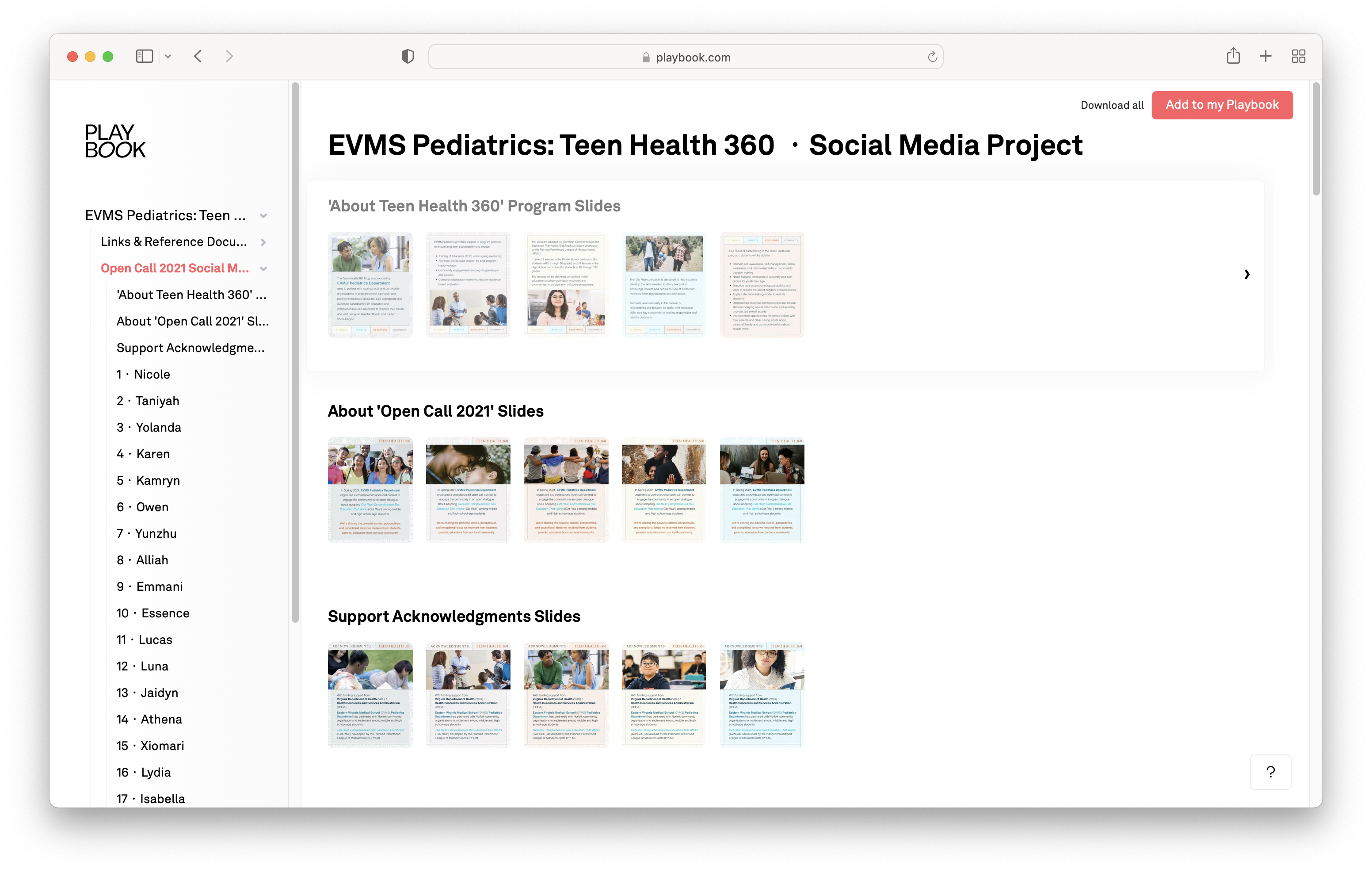Select 10 · Essence in sidebar
Image resolution: width=1372 pixels, height=873 pixels.
(x=152, y=613)
